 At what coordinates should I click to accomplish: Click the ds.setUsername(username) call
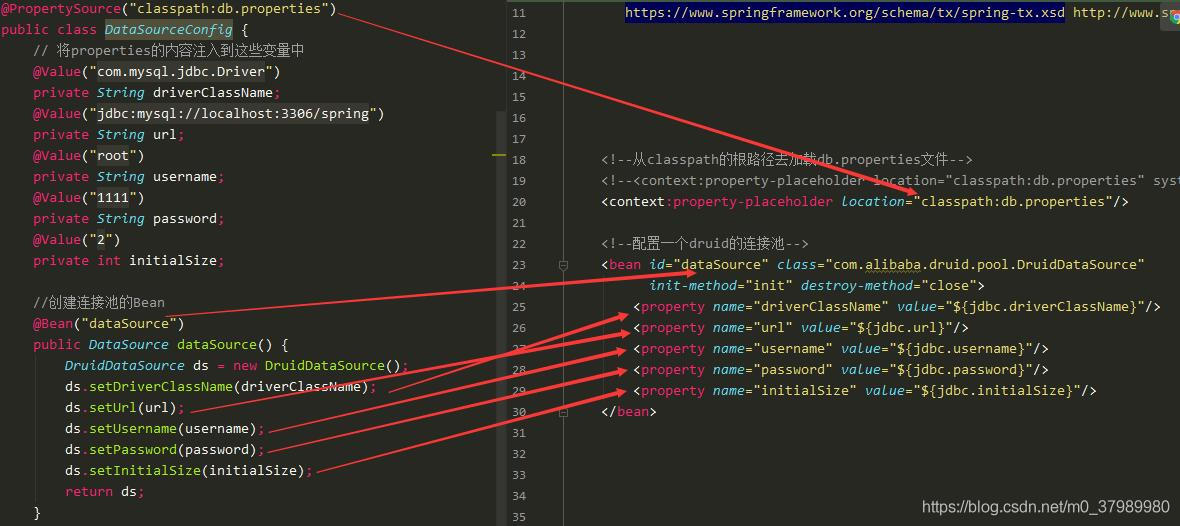click(165, 429)
